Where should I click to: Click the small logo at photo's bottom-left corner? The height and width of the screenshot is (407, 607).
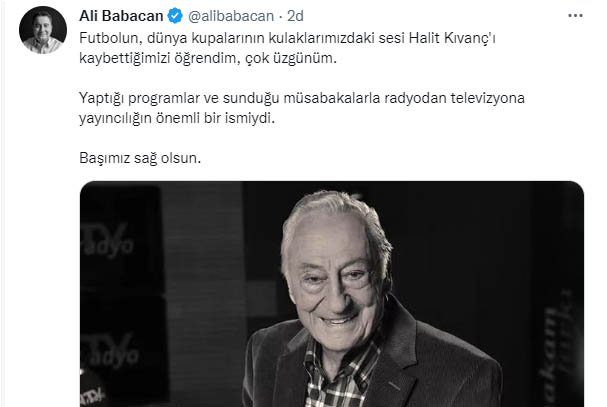(x=92, y=395)
